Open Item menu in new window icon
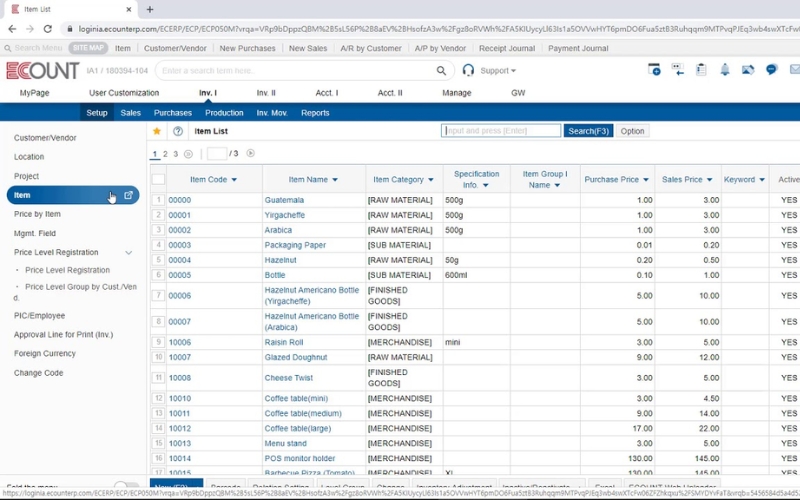Viewport: 800px width, 500px height. tap(129, 195)
